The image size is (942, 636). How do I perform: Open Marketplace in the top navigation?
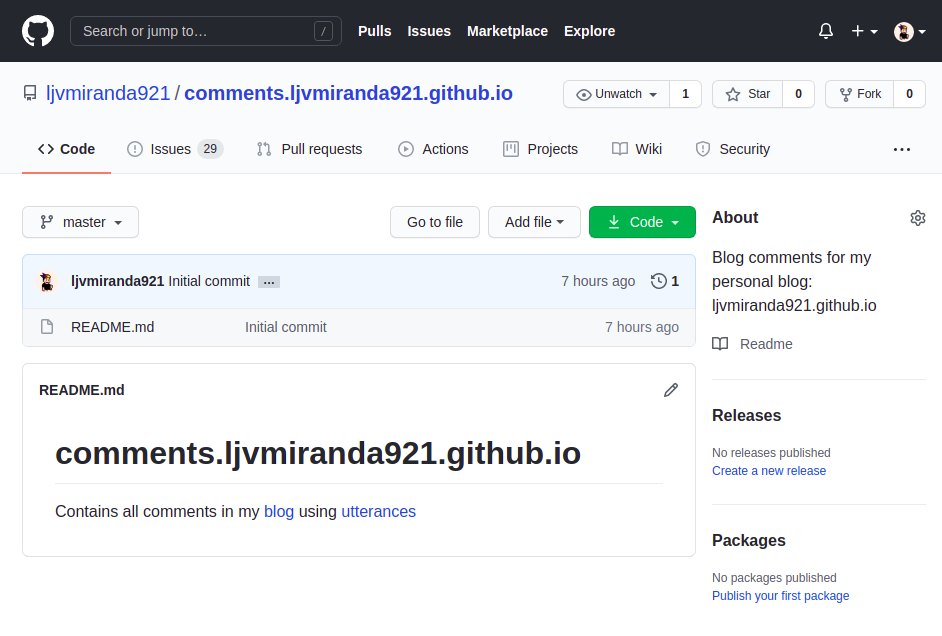508,31
